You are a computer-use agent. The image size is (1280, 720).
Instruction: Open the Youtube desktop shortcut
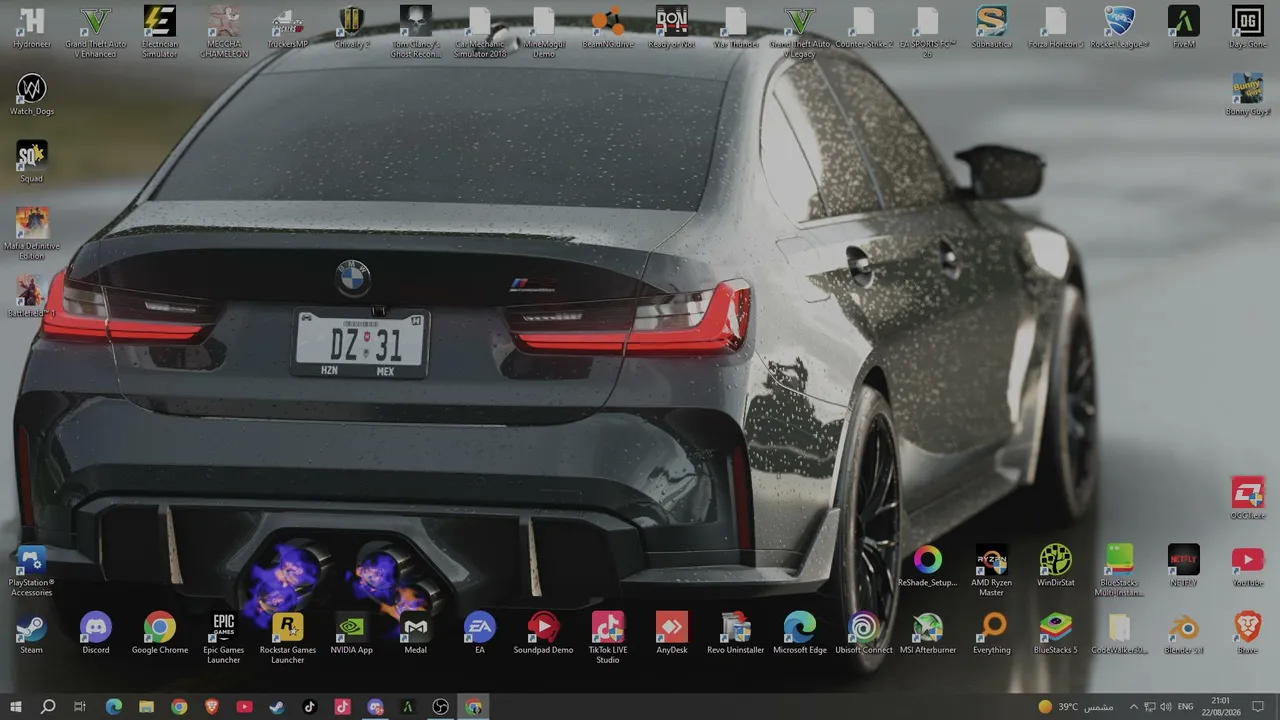click(x=1248, y=566)
